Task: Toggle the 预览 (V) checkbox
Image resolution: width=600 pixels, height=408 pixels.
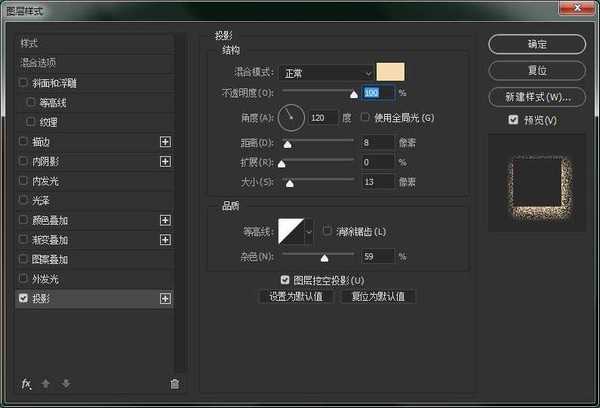Action: coord(513,120)
